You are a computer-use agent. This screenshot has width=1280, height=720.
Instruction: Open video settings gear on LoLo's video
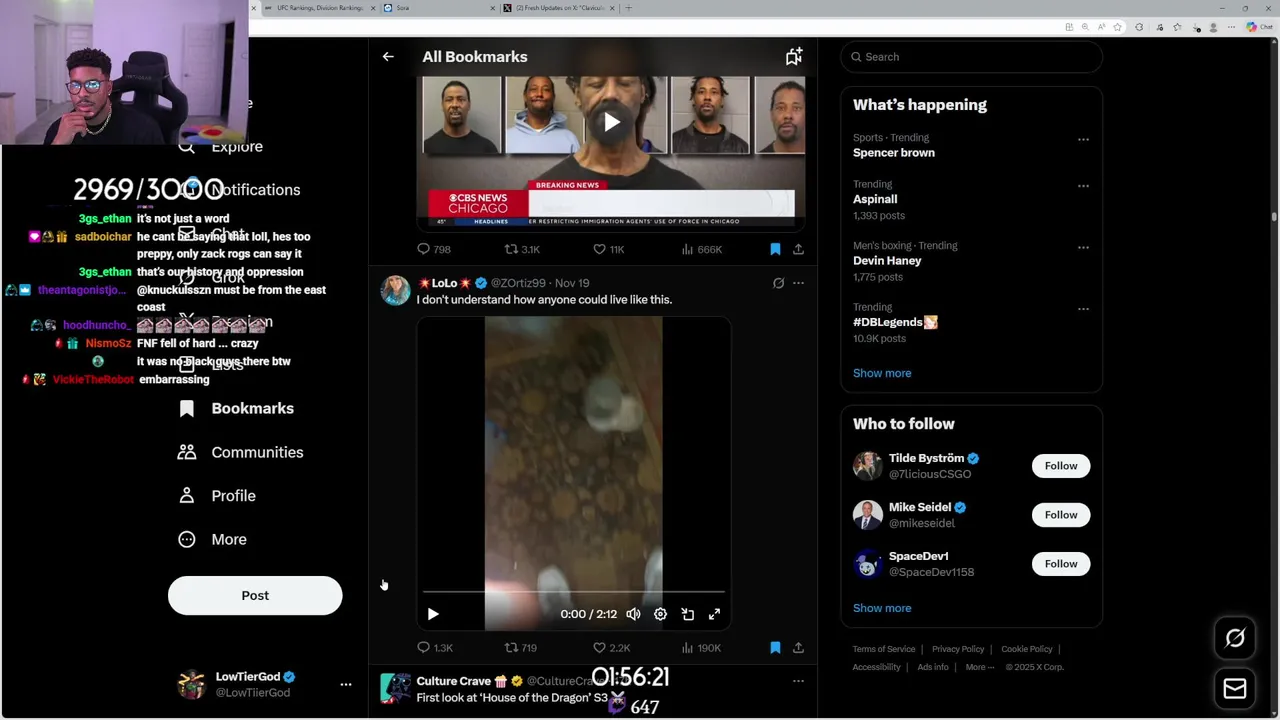click(x=660, y=614)
